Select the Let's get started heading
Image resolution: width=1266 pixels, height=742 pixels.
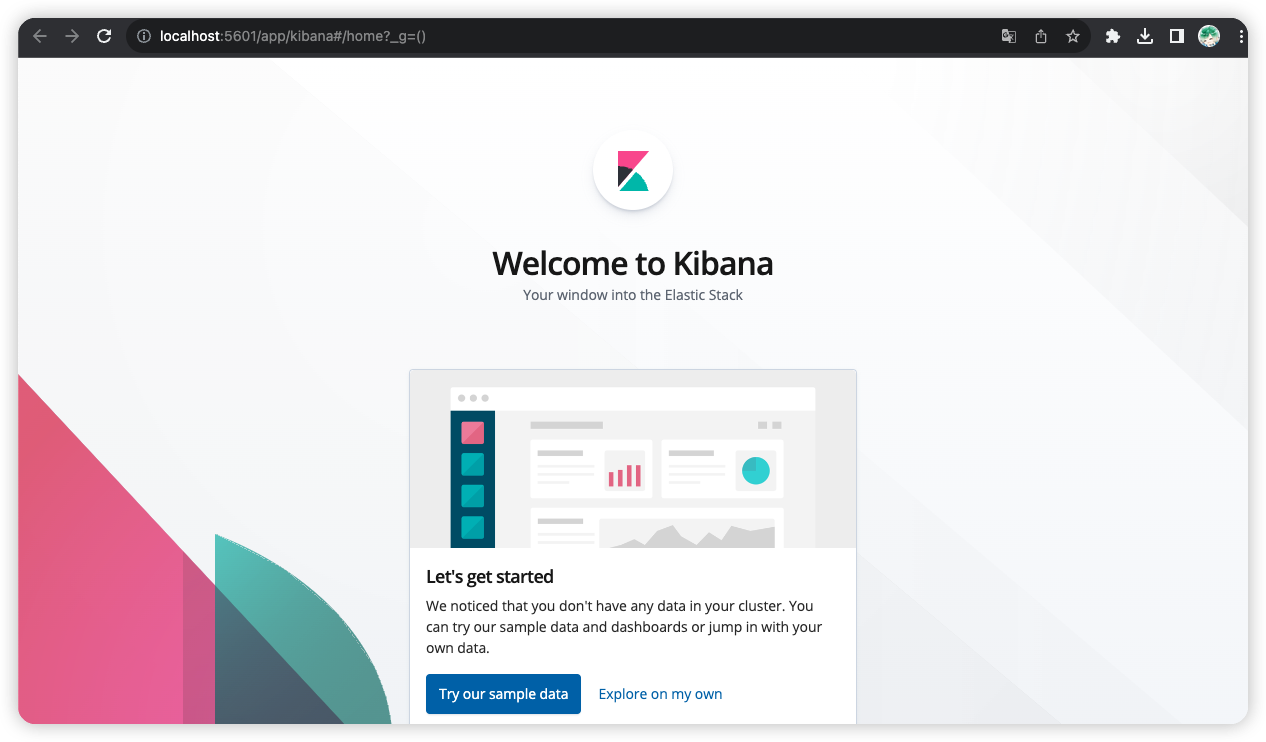tap(490, 576)
